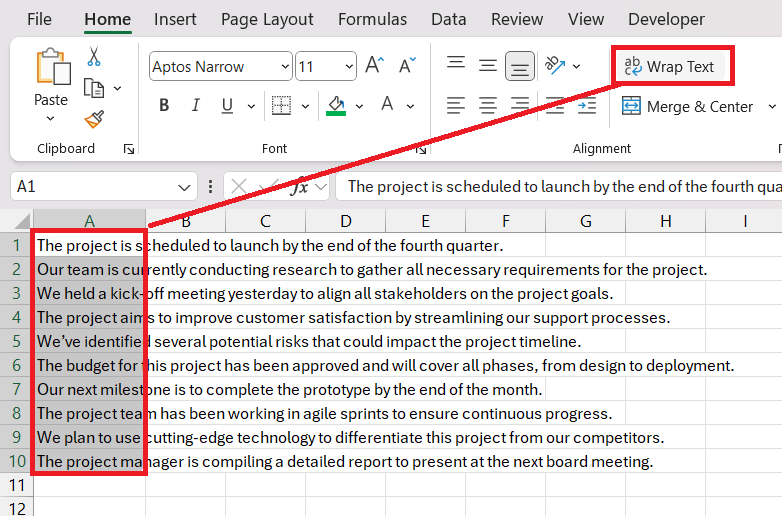Click Merge & Center button
The image size is (782, 516).
pos(687,106)
